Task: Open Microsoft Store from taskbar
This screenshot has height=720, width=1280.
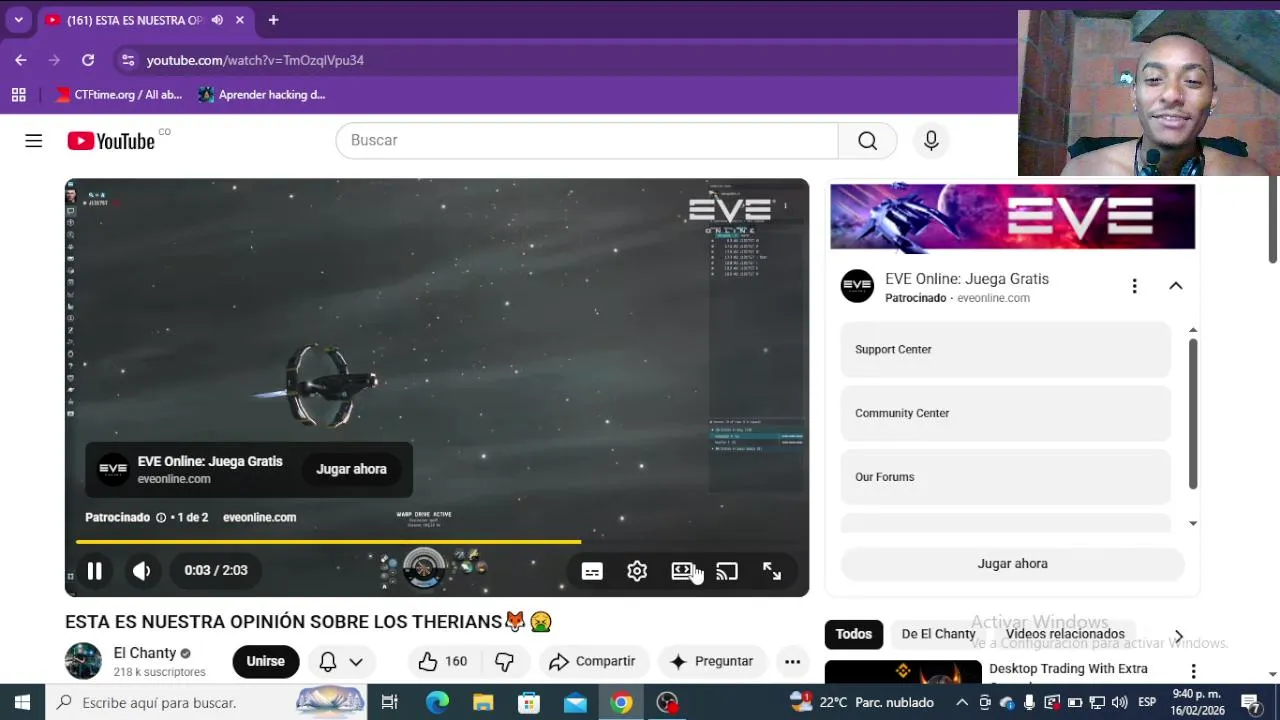Action: (x=529, y=703)
